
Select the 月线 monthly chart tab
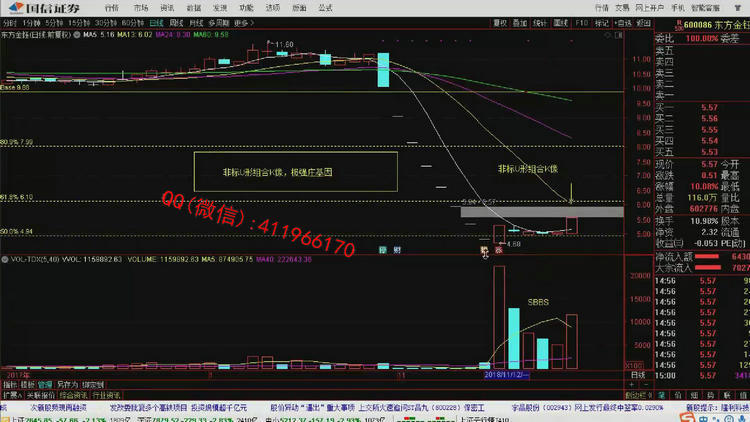pos(196,23)
